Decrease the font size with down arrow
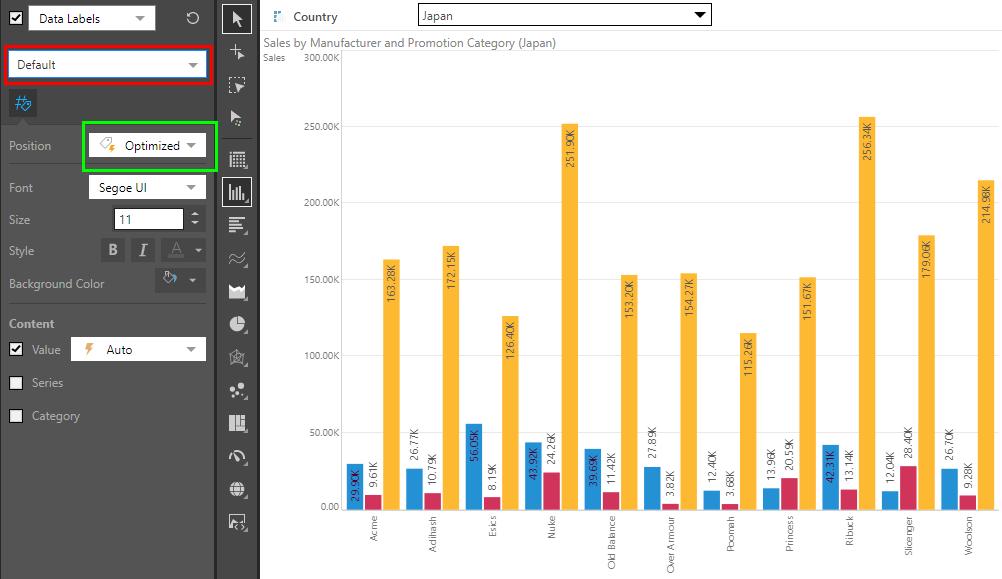 coord(195,224)
